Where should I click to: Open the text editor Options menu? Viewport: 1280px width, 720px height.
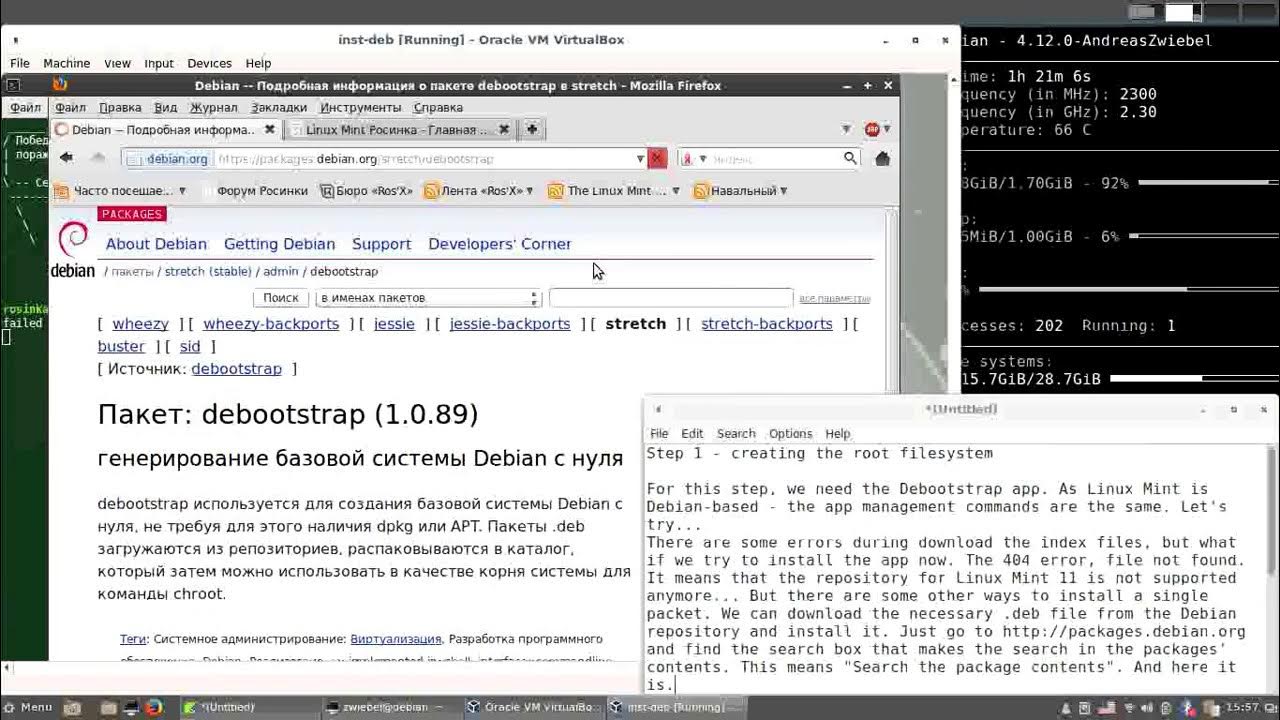(x=790, y=433)
